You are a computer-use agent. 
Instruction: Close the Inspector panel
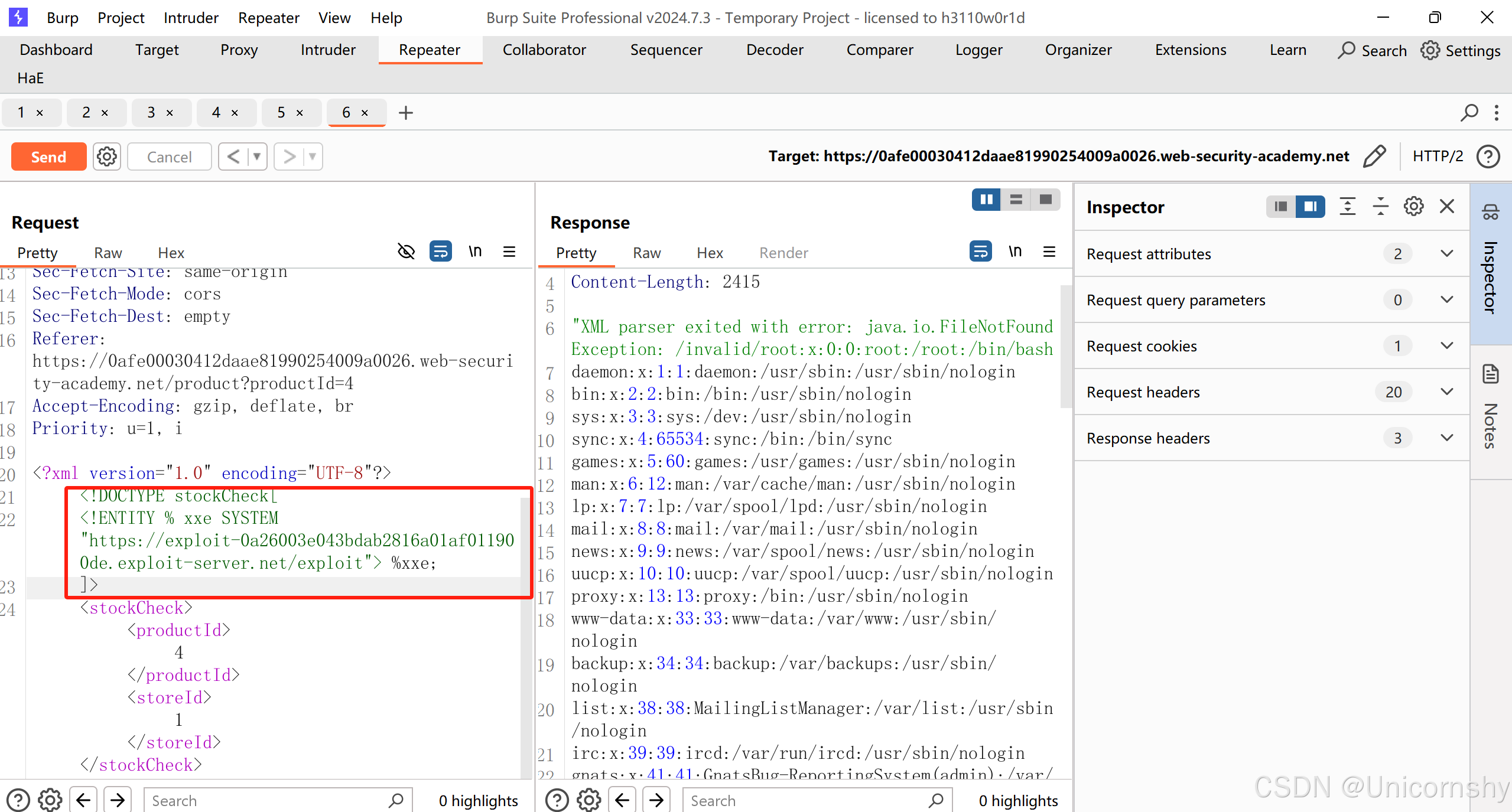(x=1447, y=207)
